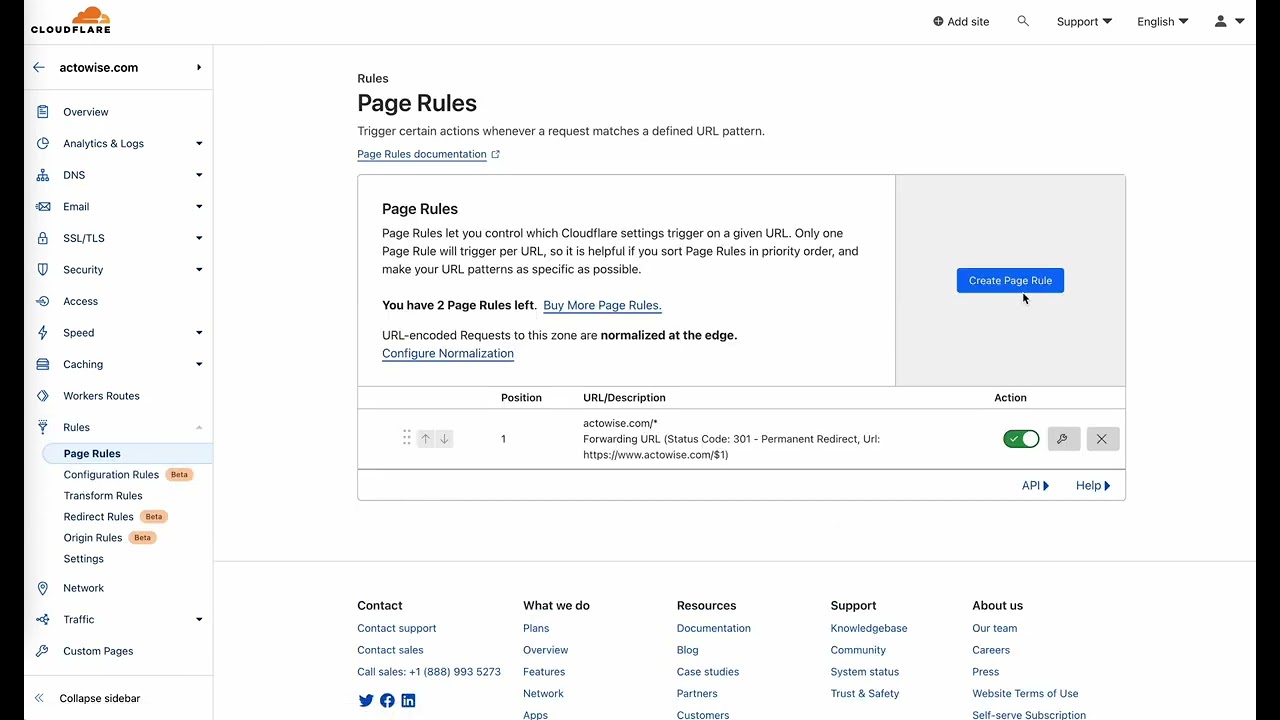Move the rule down with arrow
The image size is (1280, 720).
pyautogui.click(x=444, y=439)
